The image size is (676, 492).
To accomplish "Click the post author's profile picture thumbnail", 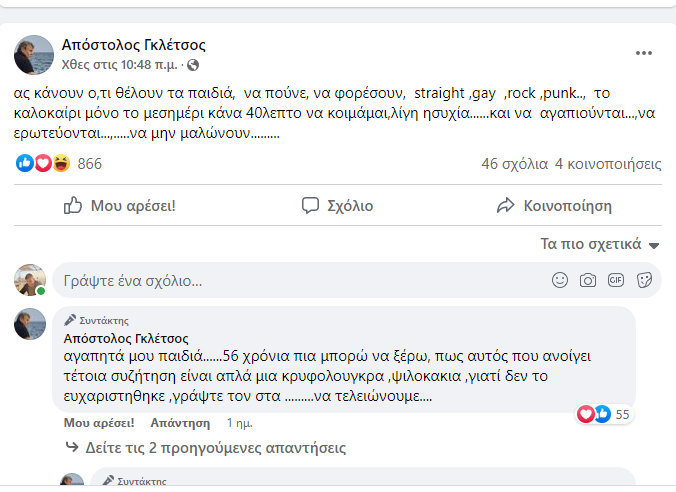I will (30, 53).
